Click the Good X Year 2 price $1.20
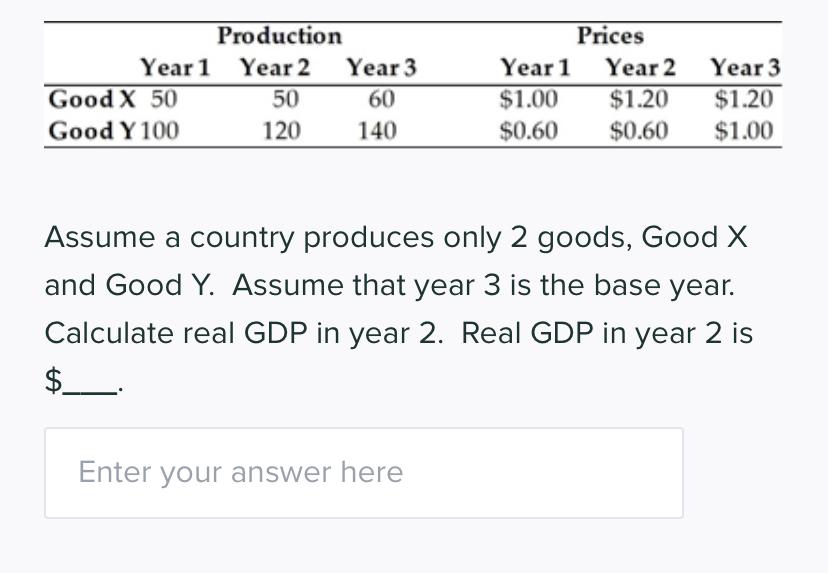 (x=638, y=99)
